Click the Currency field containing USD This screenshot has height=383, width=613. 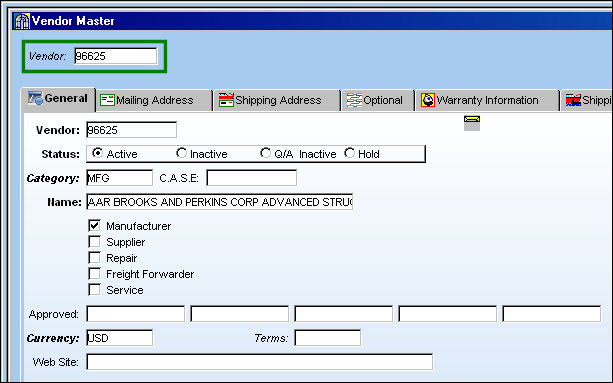[120, 338]
